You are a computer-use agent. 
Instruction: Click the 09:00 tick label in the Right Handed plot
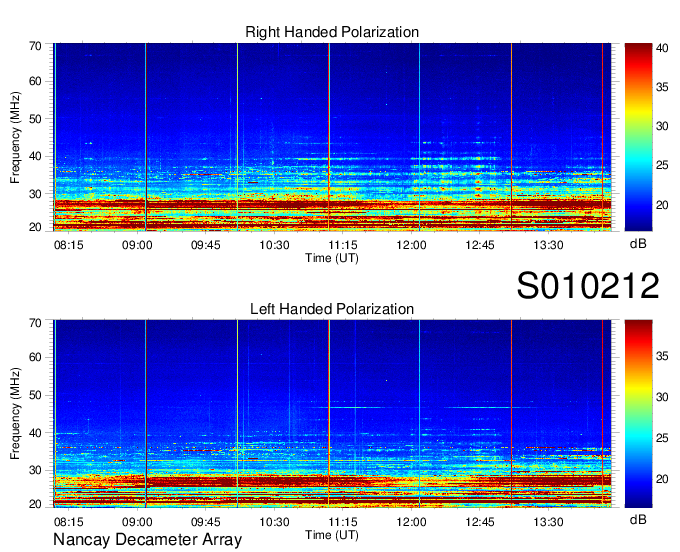(137, 245)
